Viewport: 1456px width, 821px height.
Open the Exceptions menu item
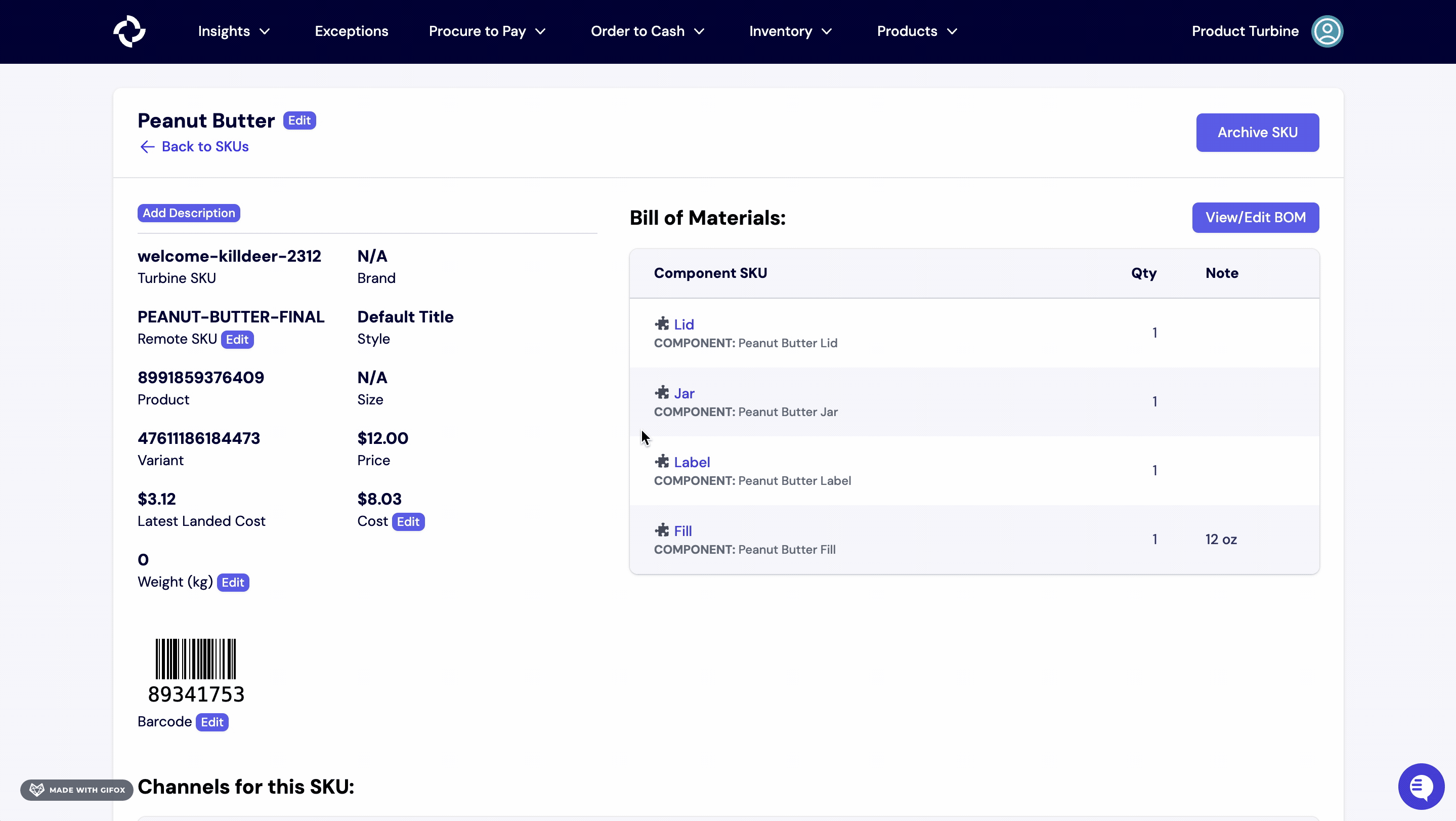point(351,31)
